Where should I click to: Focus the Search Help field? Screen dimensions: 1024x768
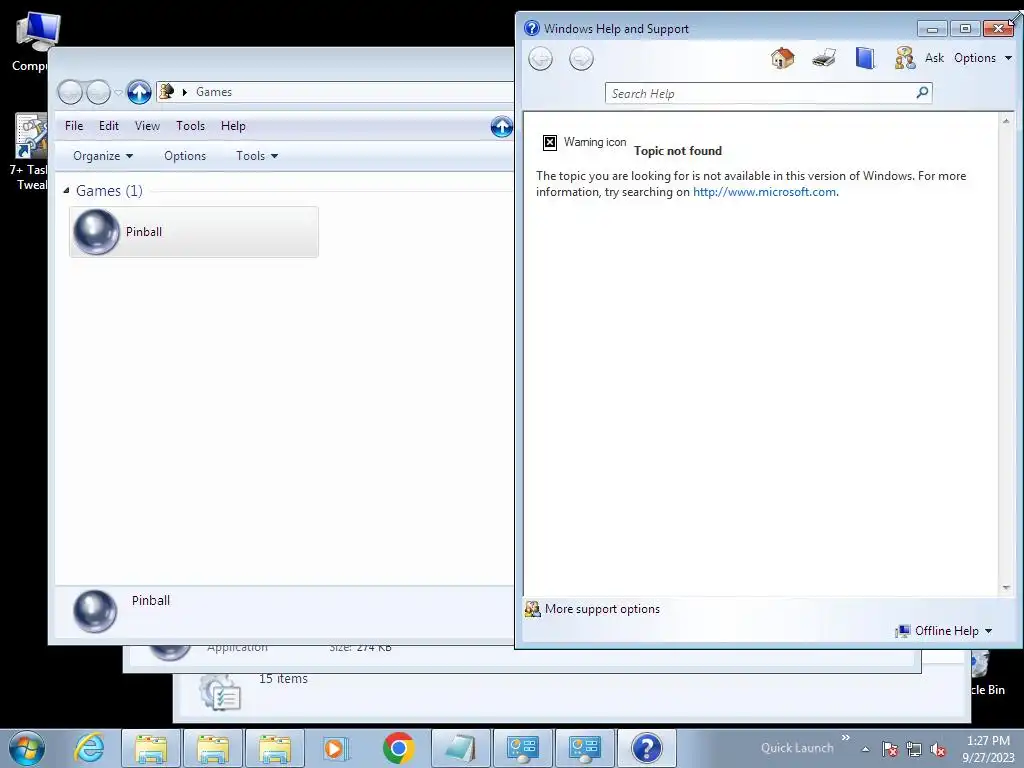coord(760,93)
